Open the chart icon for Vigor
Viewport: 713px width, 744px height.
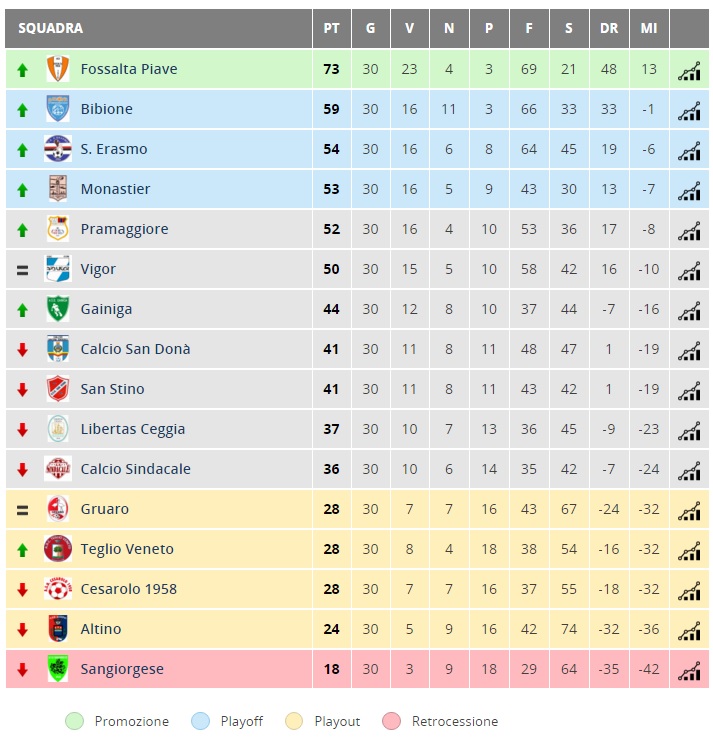point(689,270)
